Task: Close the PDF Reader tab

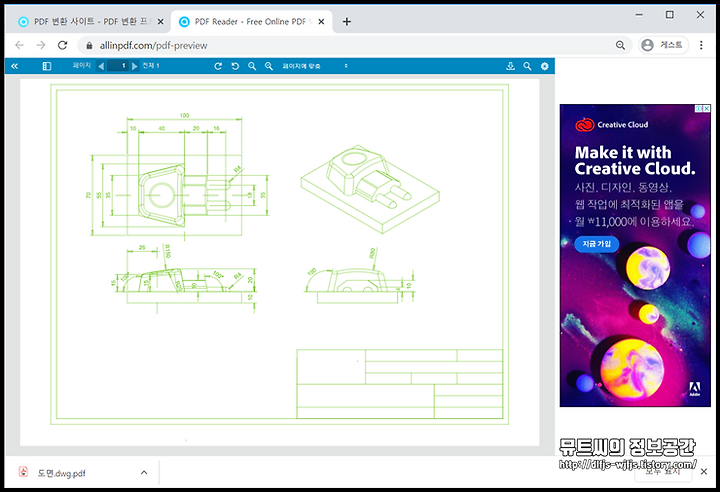Action: tap(321, 22)
